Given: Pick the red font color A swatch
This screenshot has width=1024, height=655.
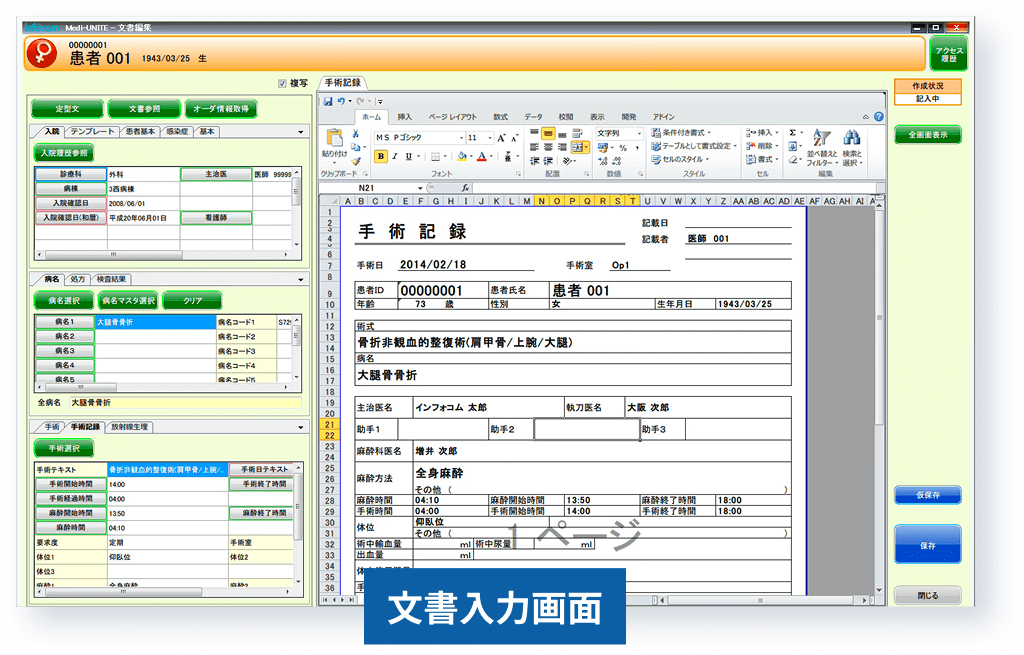Looking at the screenshot, I should (481, 156).
